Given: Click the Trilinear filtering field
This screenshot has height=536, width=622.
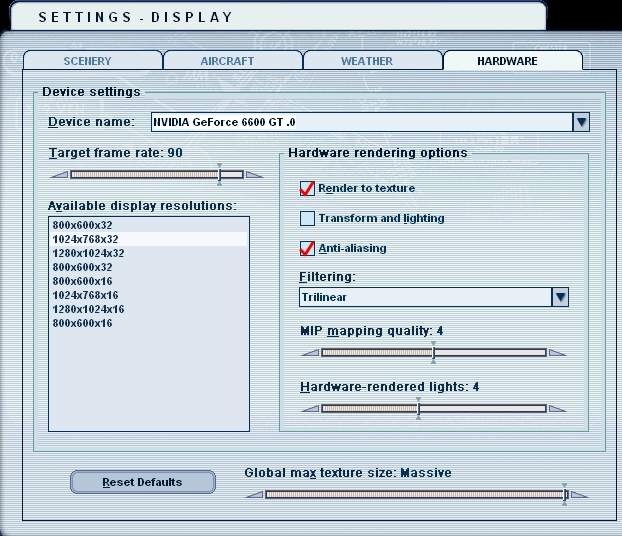Looking at the screenshot, I should pyautogui.click(x=425, y=297).
